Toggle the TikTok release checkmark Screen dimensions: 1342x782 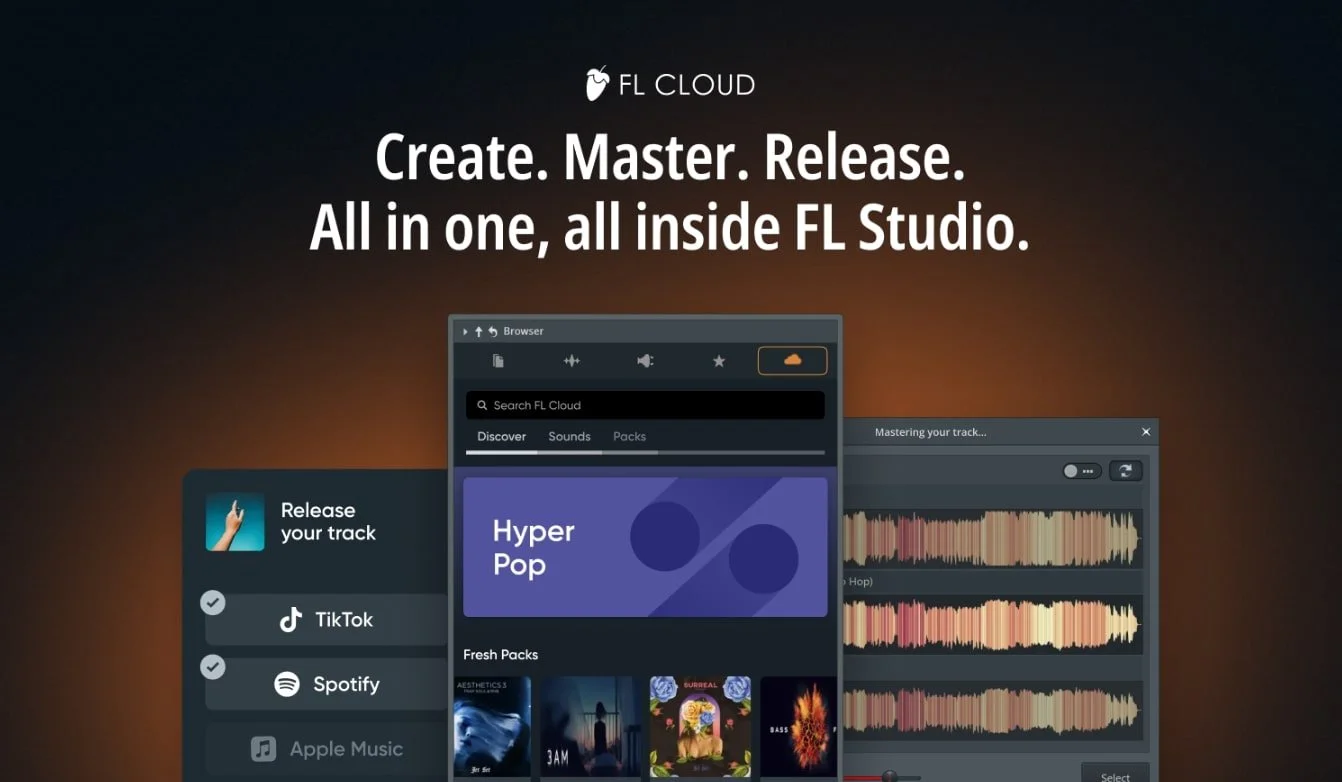(x=213, y=603)
